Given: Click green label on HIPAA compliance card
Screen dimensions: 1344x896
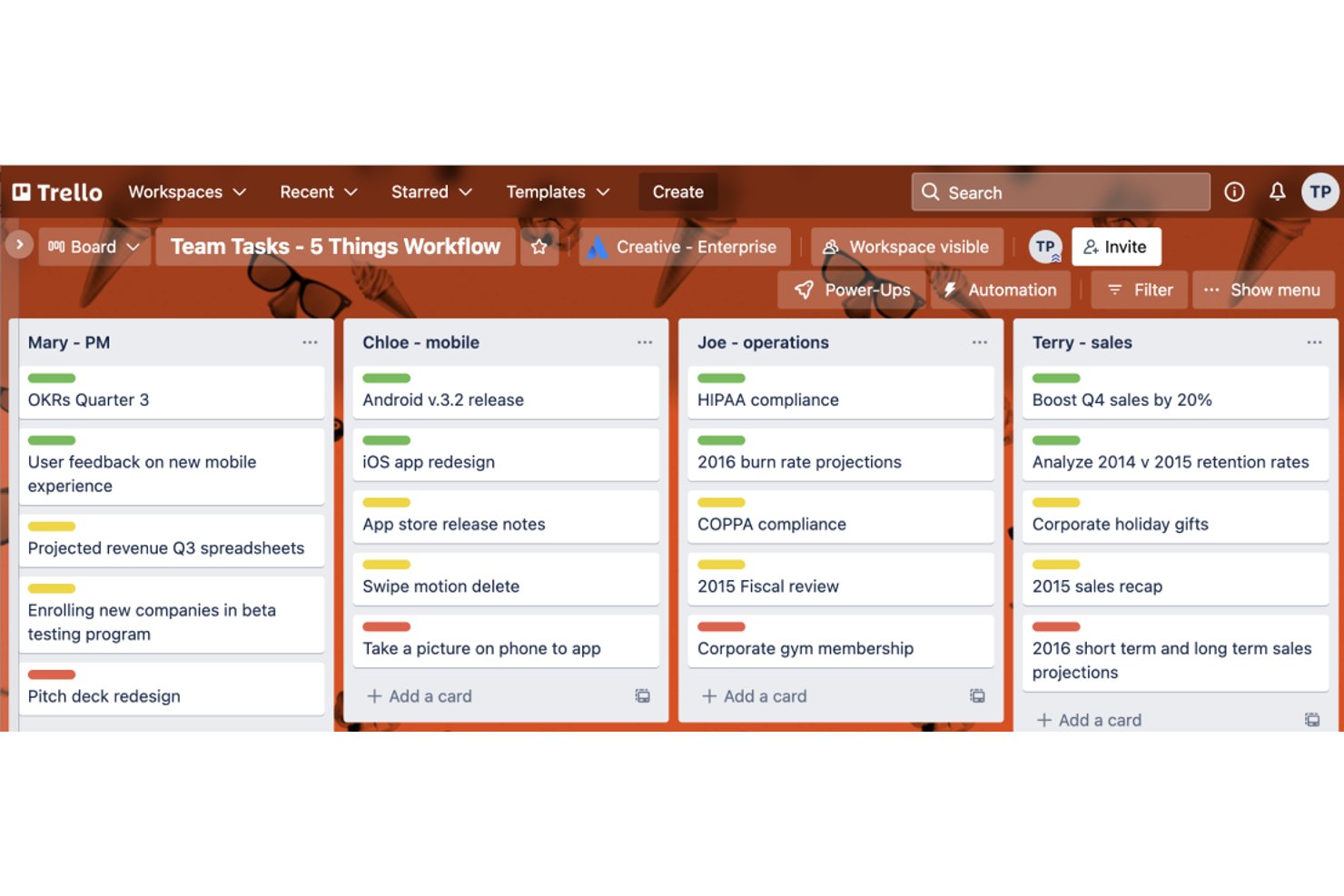Looking at the screenshot, I should [721, 378].
